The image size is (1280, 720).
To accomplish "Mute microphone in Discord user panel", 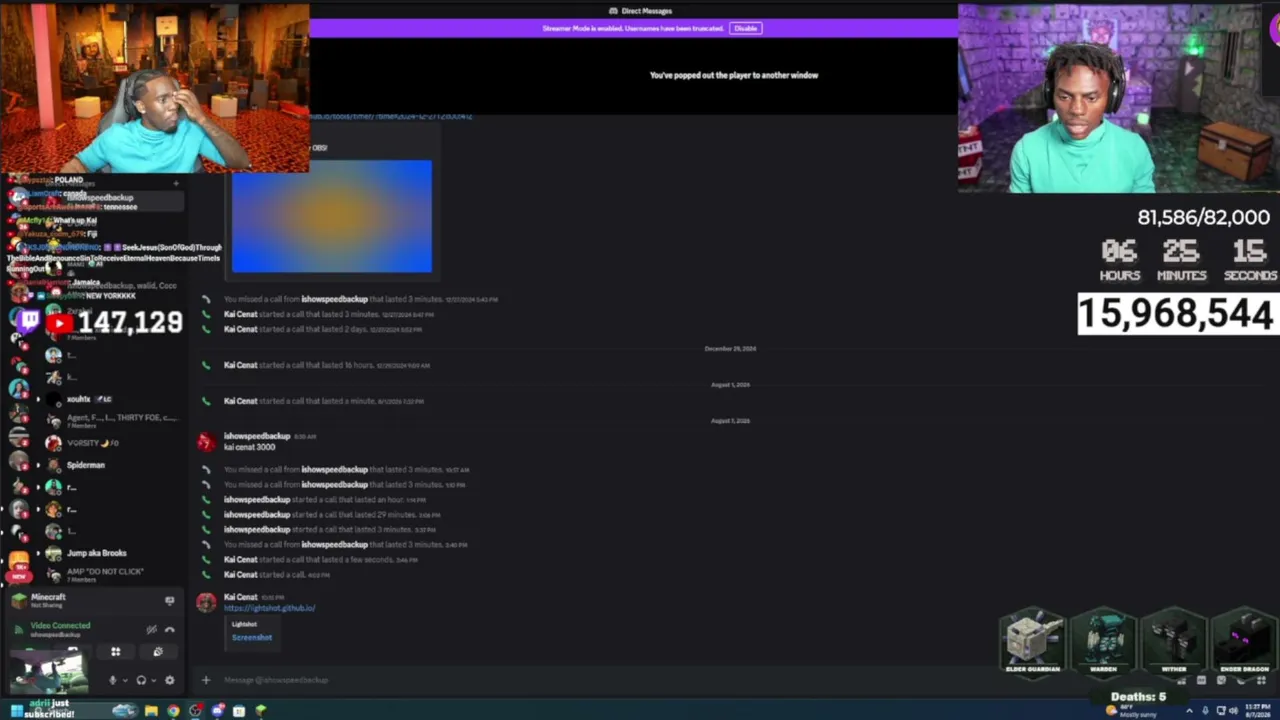I will (x=112, y=680).
